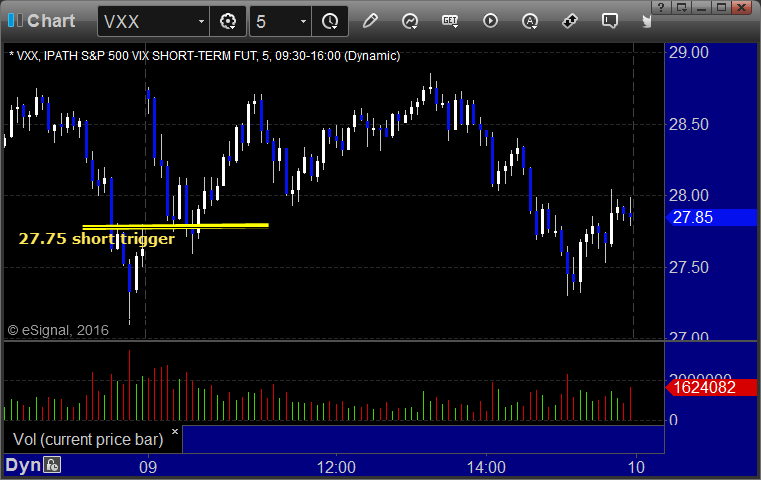Open the comment bubble icon
This screenshot has width=761, height=480.
pyautogui.click(x=610, y=21)
